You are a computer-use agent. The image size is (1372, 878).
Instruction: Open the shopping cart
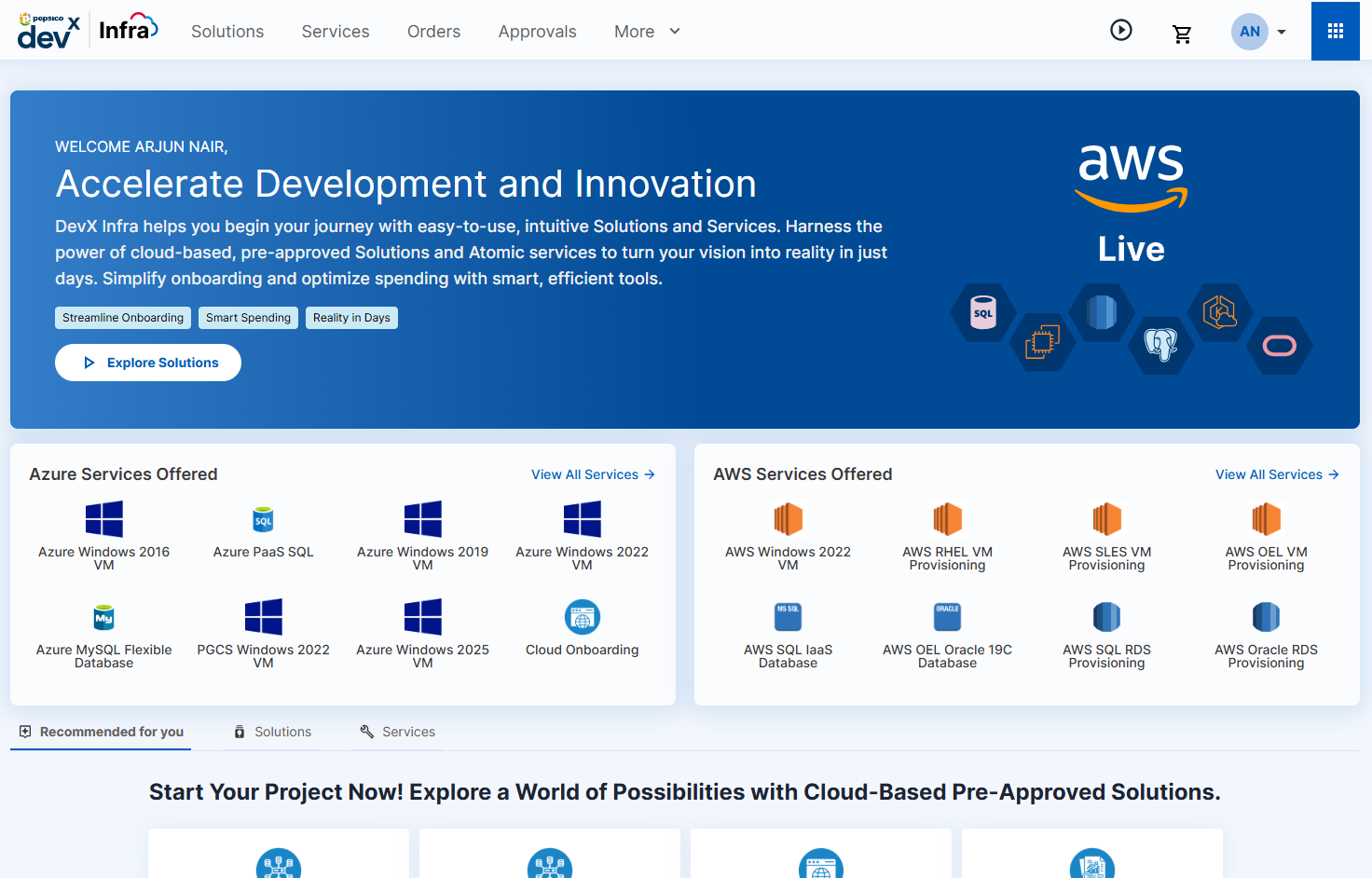tap(1182, 34)
